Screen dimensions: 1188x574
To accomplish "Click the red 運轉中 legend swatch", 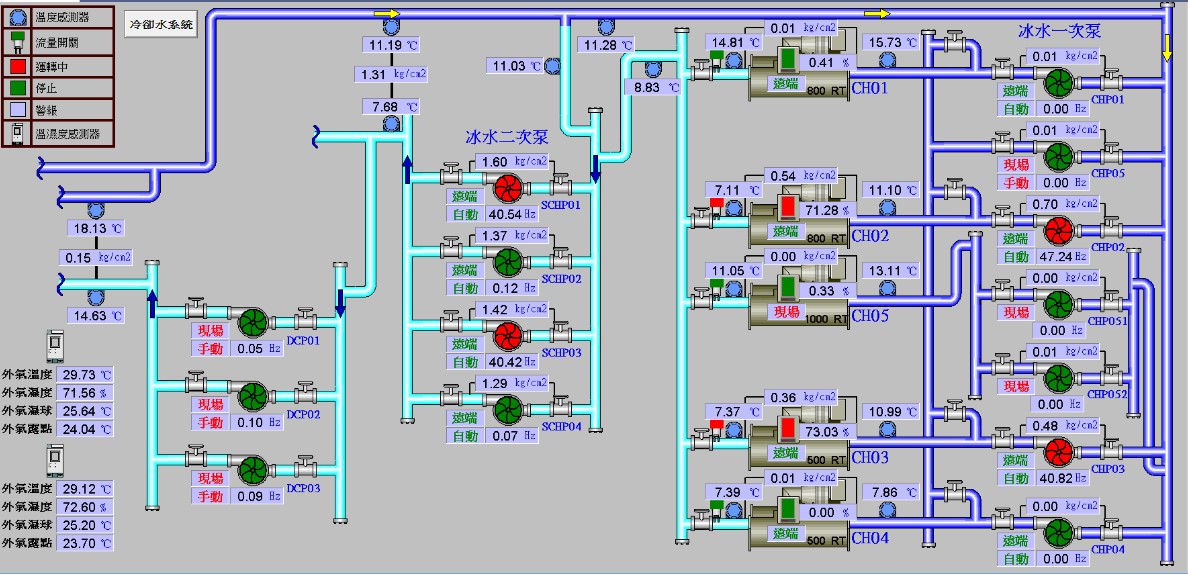I will coord(17,66).
